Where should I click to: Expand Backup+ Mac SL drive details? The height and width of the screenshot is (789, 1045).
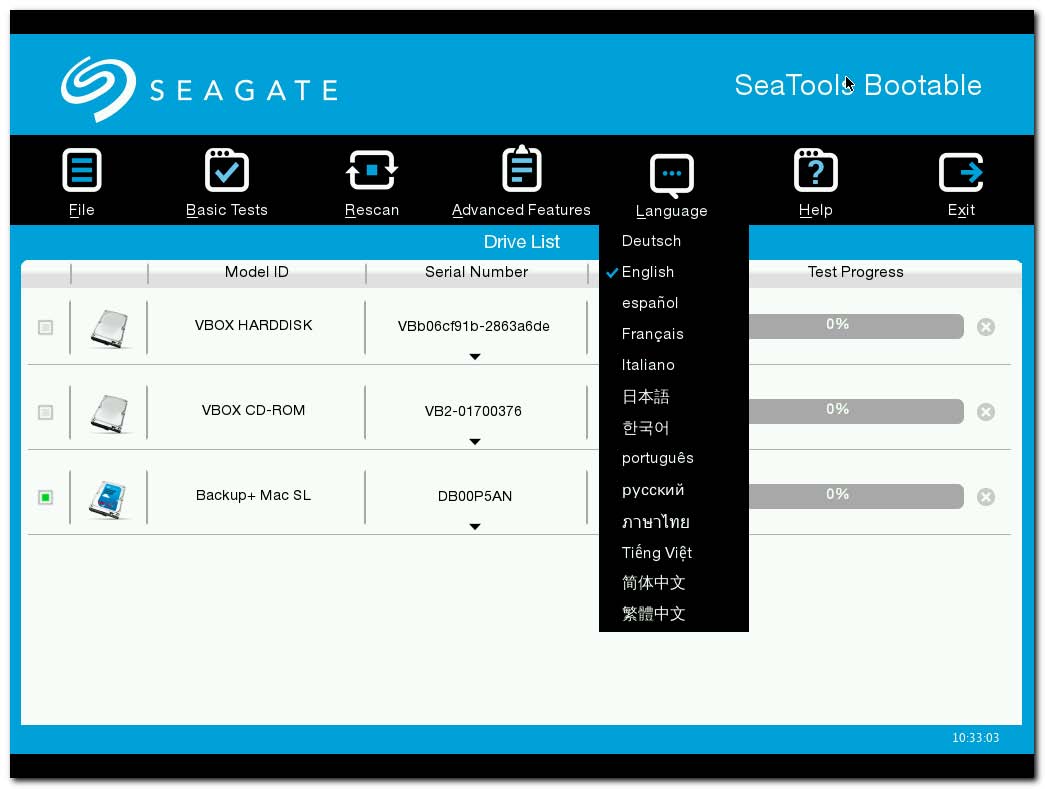click(x=475, y=526)
